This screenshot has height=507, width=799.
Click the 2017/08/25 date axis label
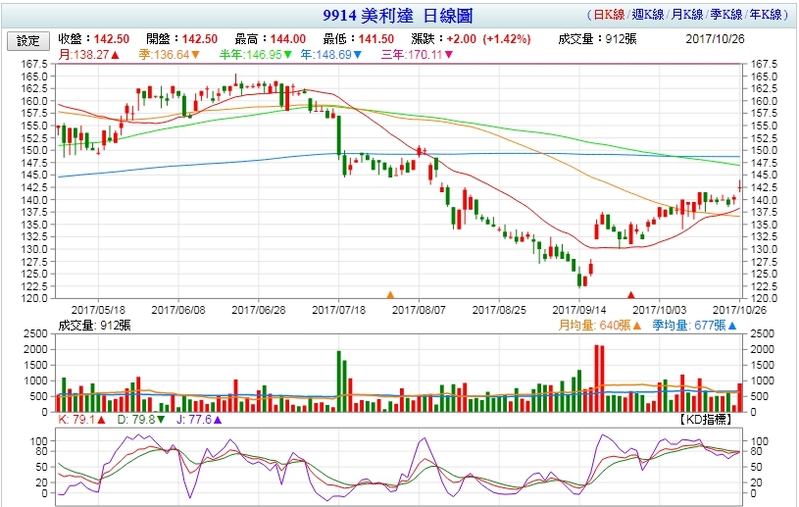499,310
